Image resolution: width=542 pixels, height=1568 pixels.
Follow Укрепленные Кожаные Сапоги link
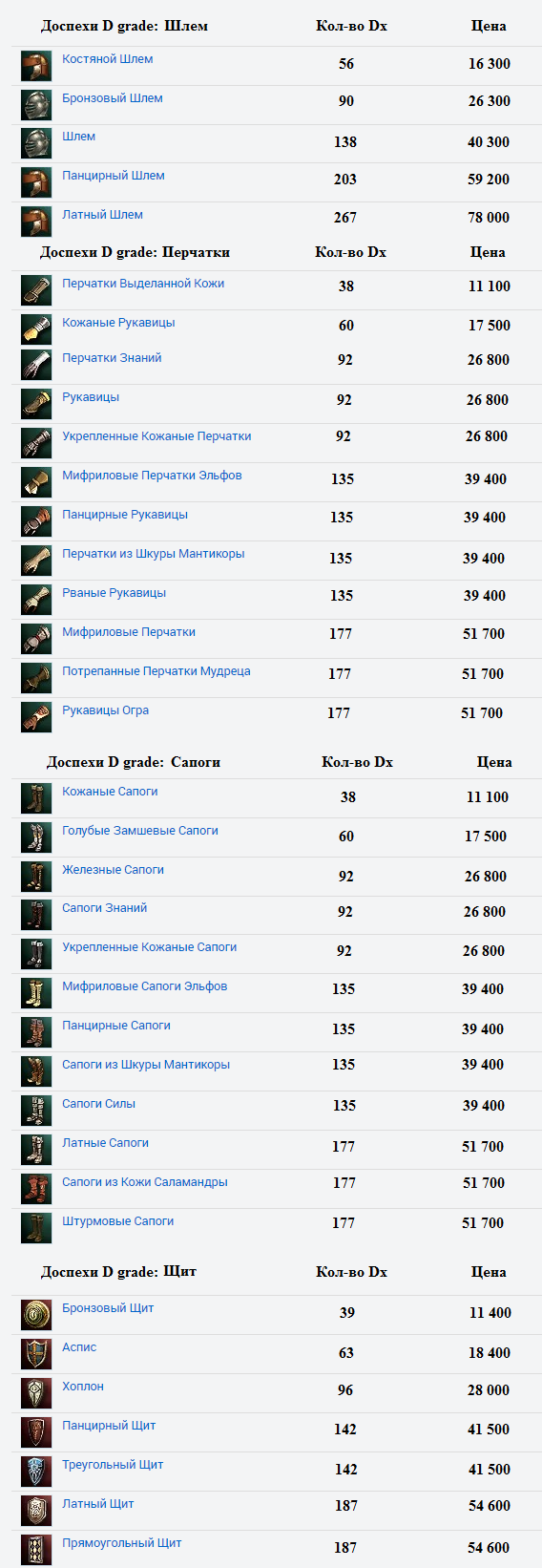[149, 947]
